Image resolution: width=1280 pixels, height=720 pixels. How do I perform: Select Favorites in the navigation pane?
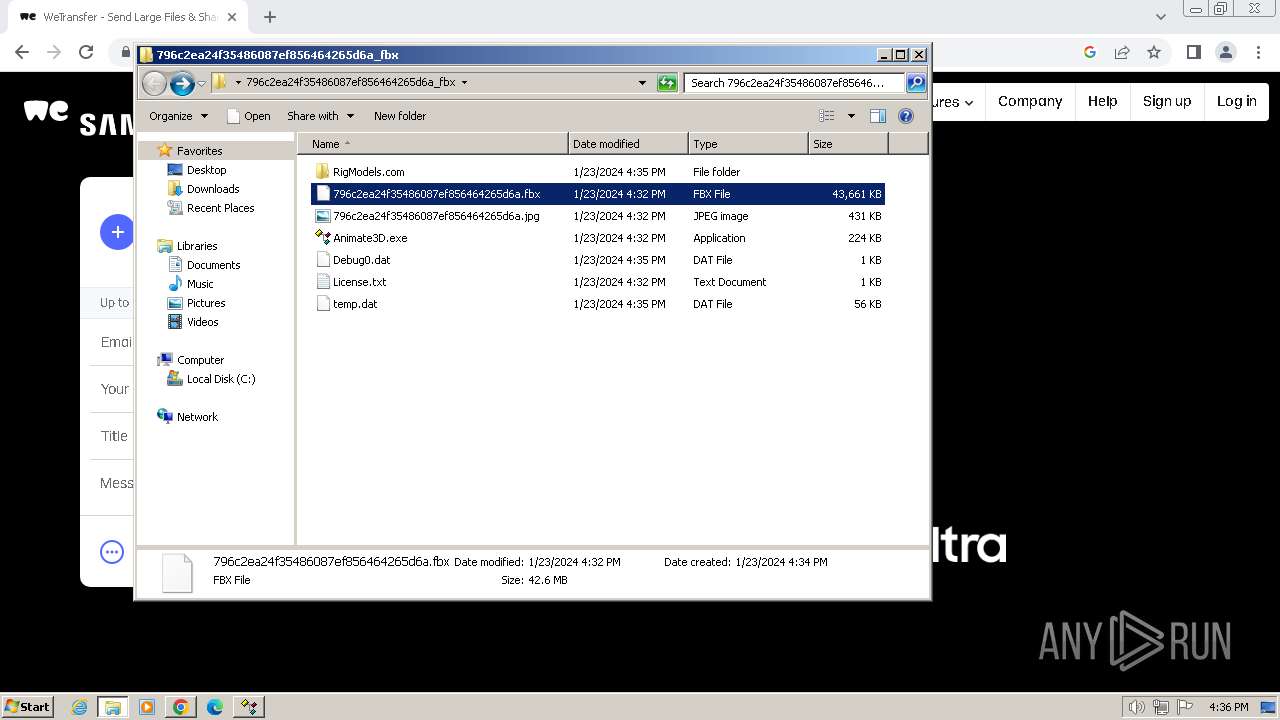click(199, 151)
